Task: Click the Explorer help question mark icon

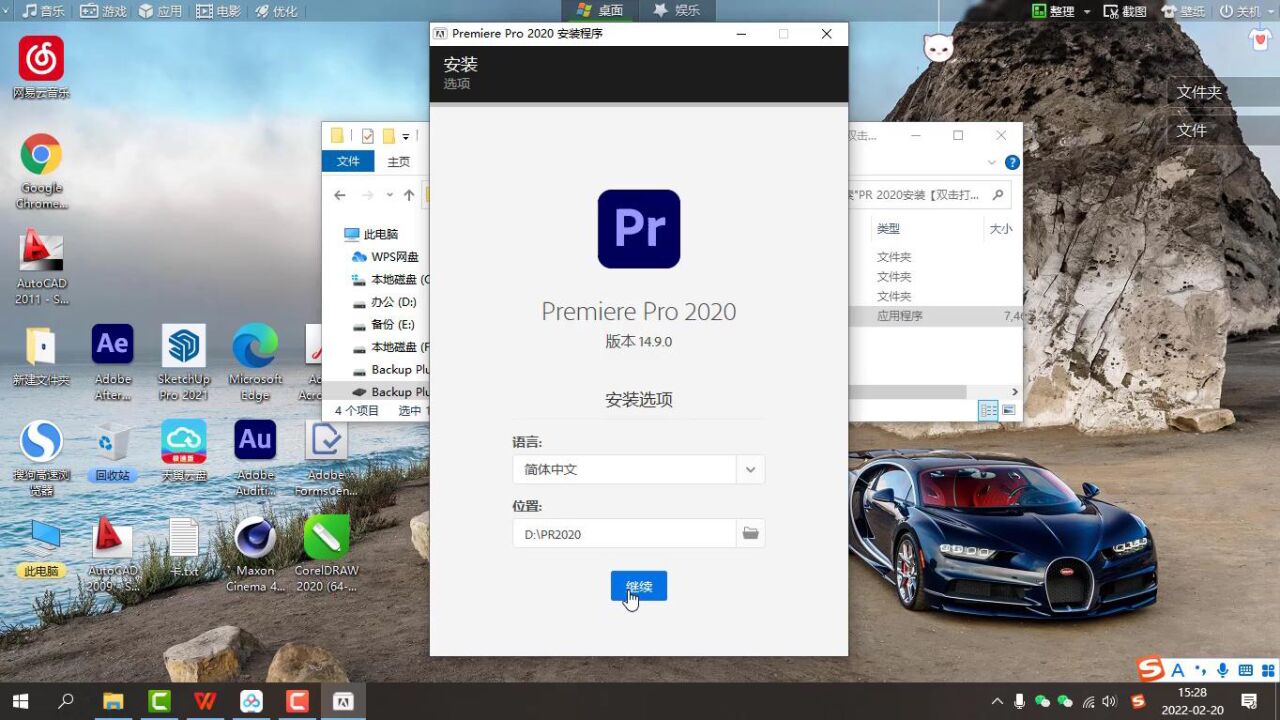Action: pos(1012,162)
